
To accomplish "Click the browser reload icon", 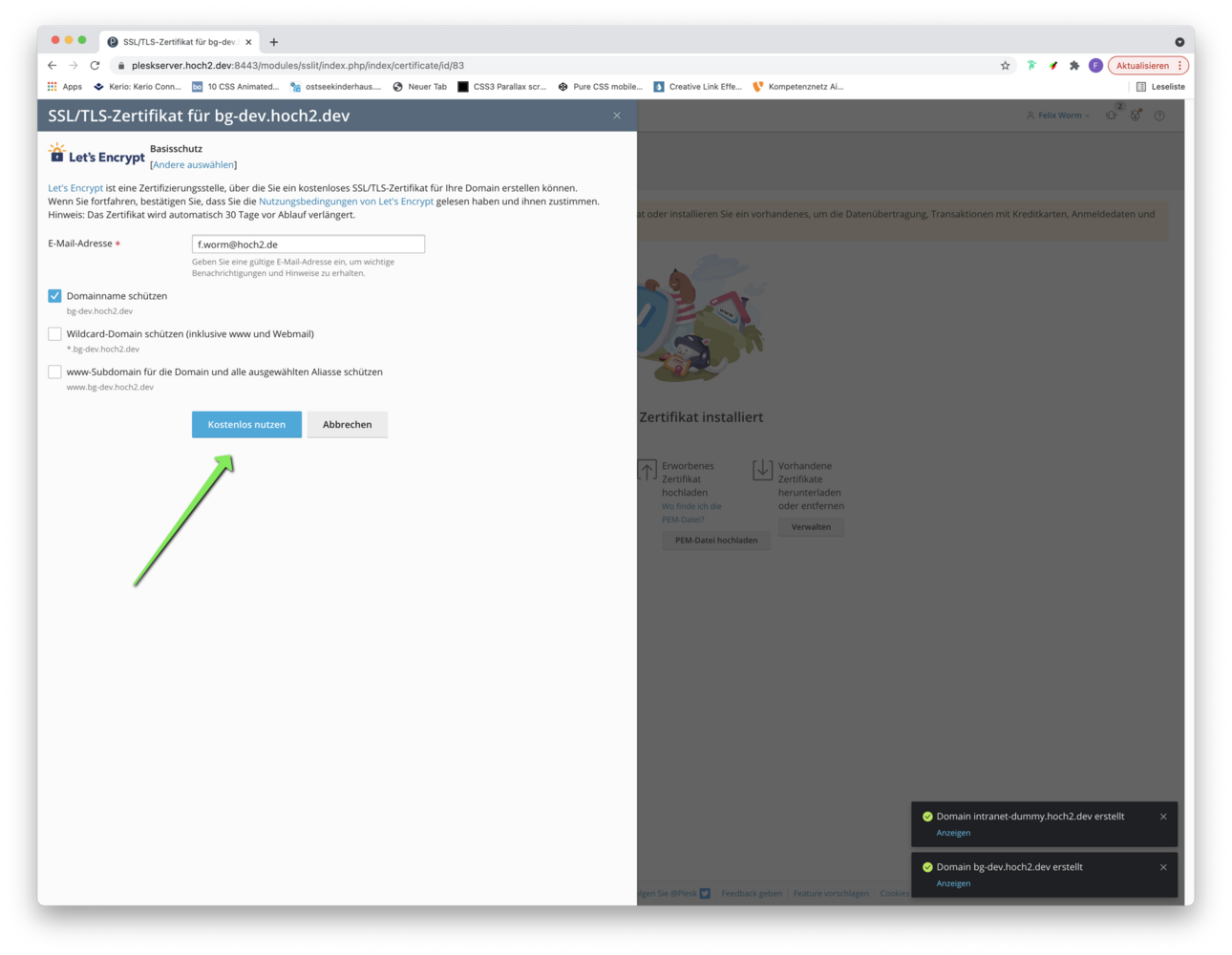I will tap(95, 66).
